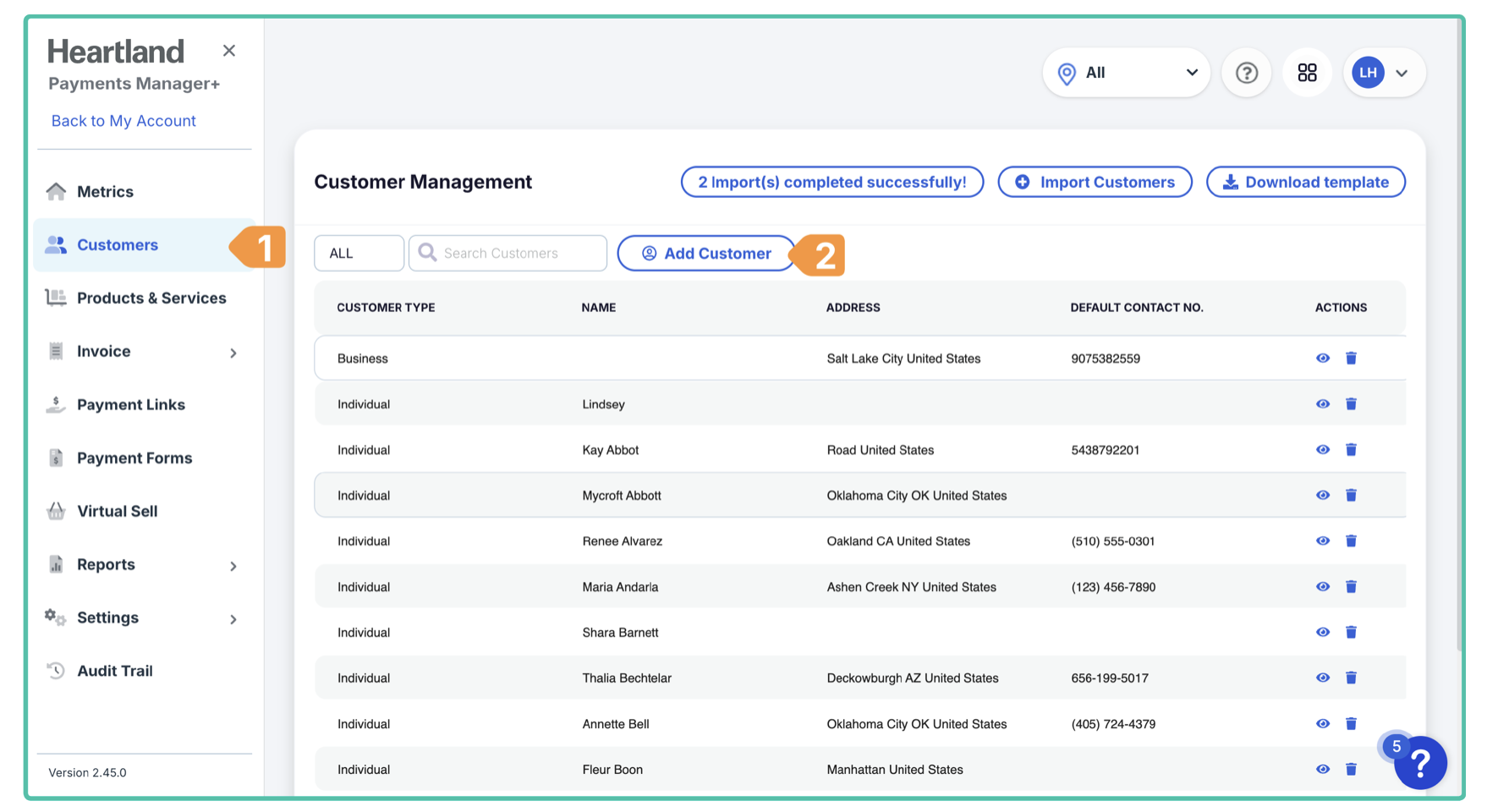Remove Fleur Boon with trash icon
This screenshot has width=1487, height=812.
[x=1351, y=770]
